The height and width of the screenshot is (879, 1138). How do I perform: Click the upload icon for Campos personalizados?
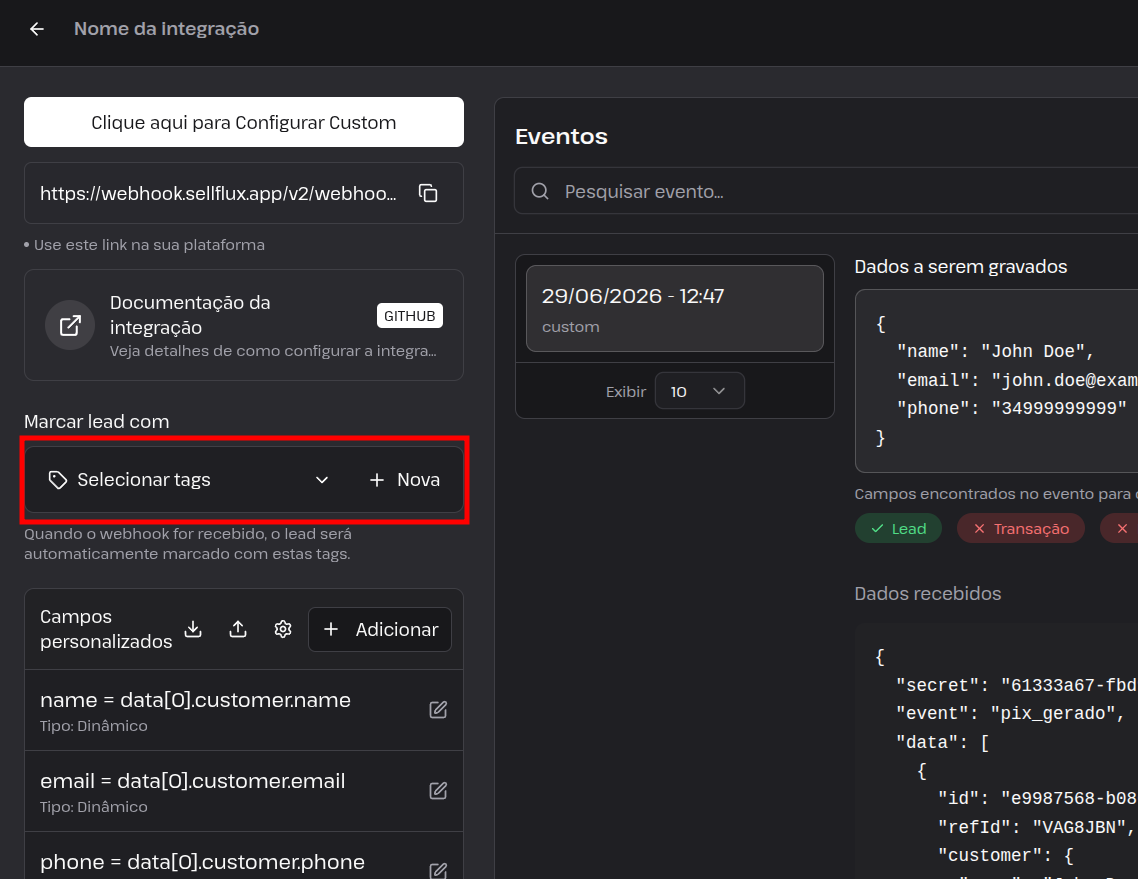tap(238, 629)
